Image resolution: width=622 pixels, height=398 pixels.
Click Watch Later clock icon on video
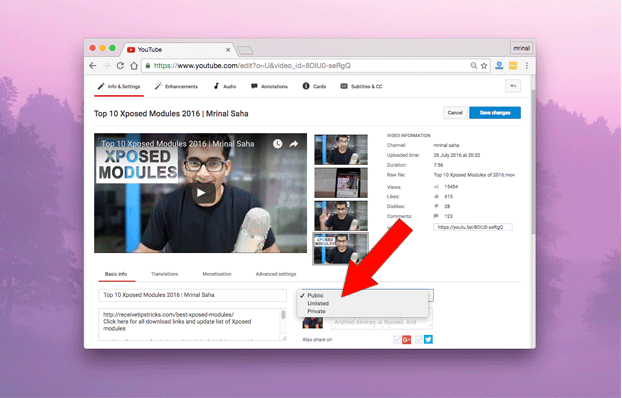277,144
